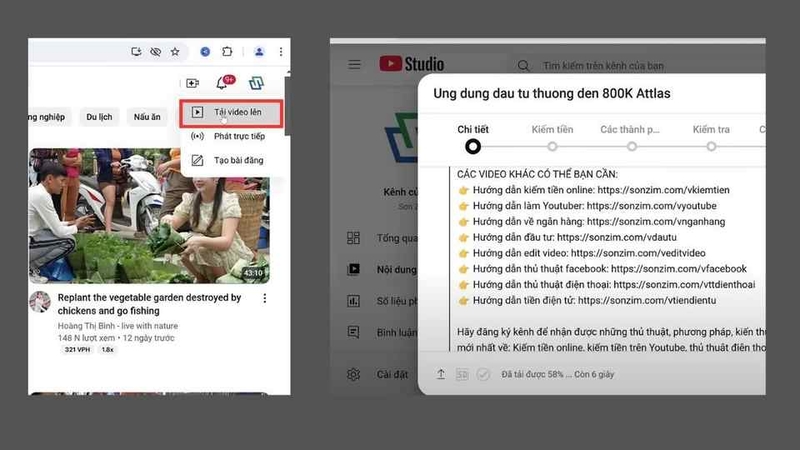Image resolution: width=800 pixels, height=450 pixels.
Task: Click the YouTube Studio logo
Action: click(412, 64)
